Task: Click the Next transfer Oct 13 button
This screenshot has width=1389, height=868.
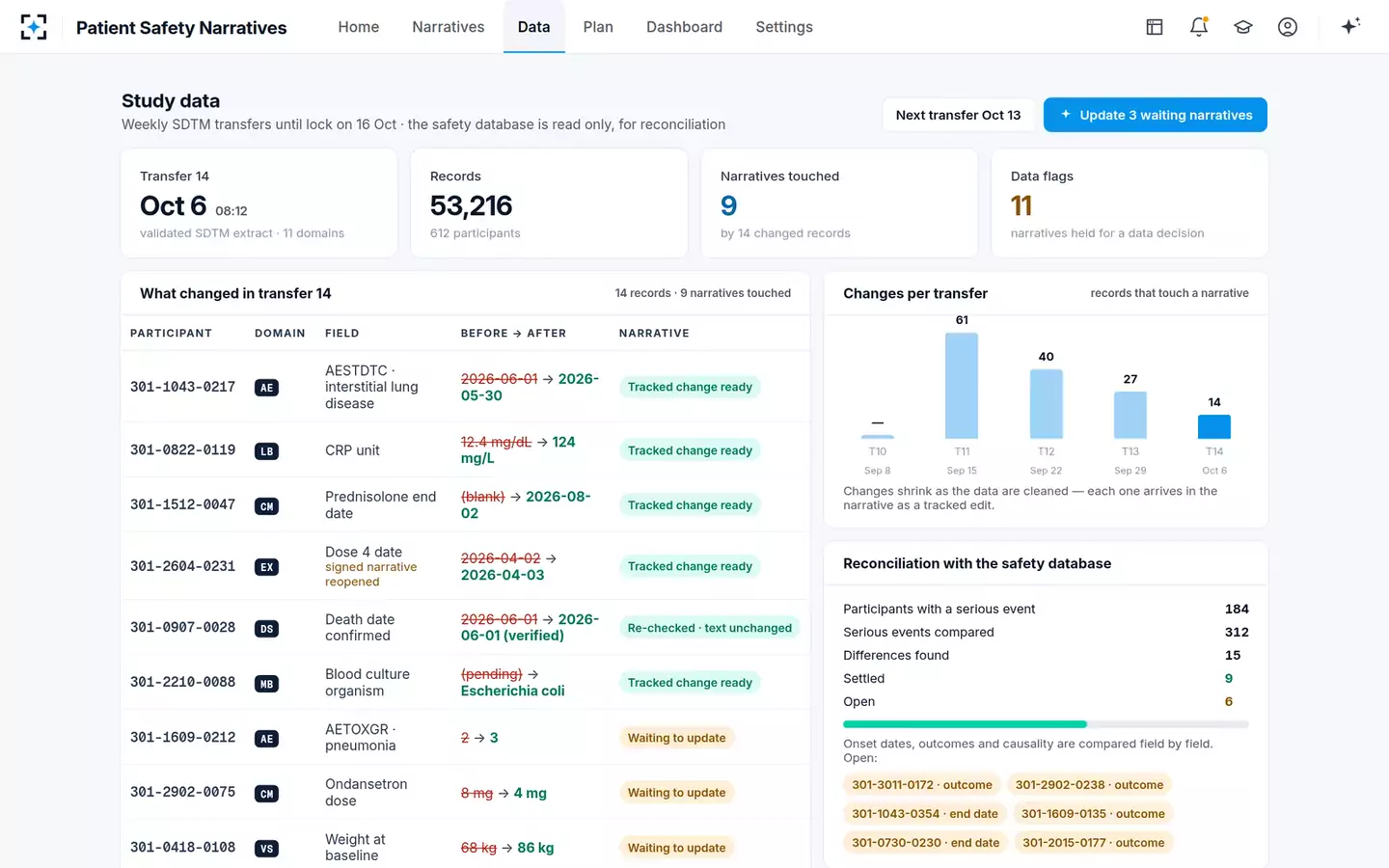Action: pos(958,115)
